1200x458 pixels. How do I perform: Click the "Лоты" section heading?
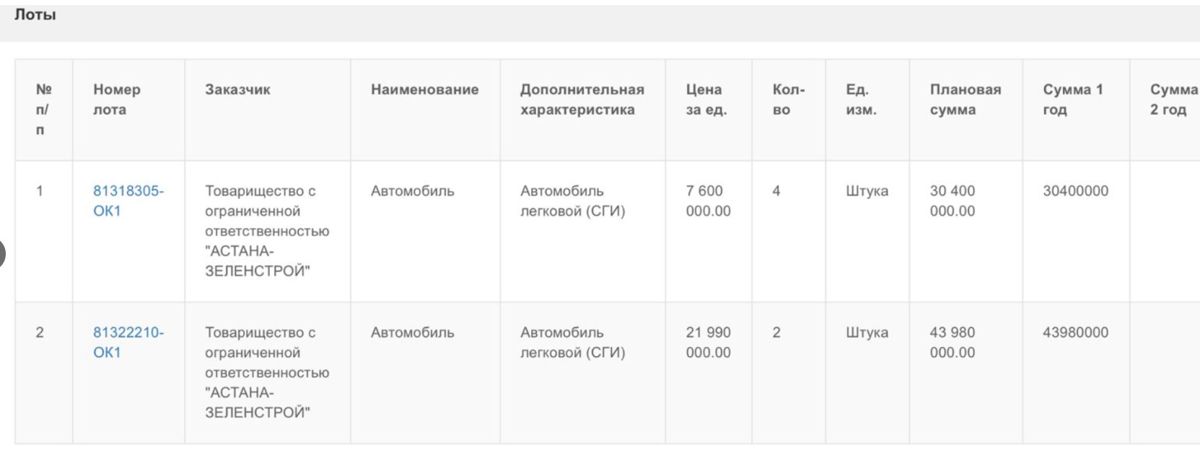[35, 16]
